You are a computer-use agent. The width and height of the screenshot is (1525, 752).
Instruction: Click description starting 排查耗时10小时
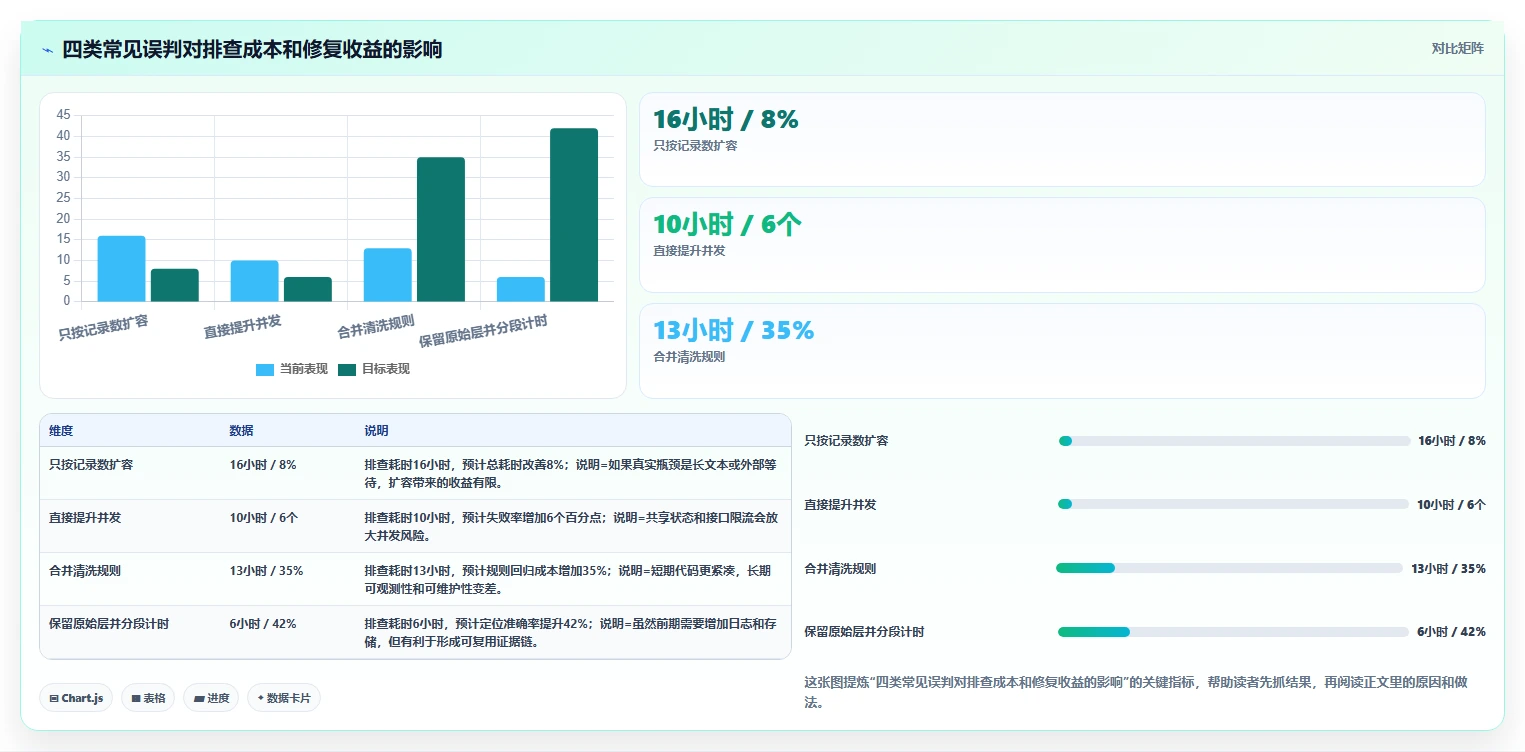(571, 527)
